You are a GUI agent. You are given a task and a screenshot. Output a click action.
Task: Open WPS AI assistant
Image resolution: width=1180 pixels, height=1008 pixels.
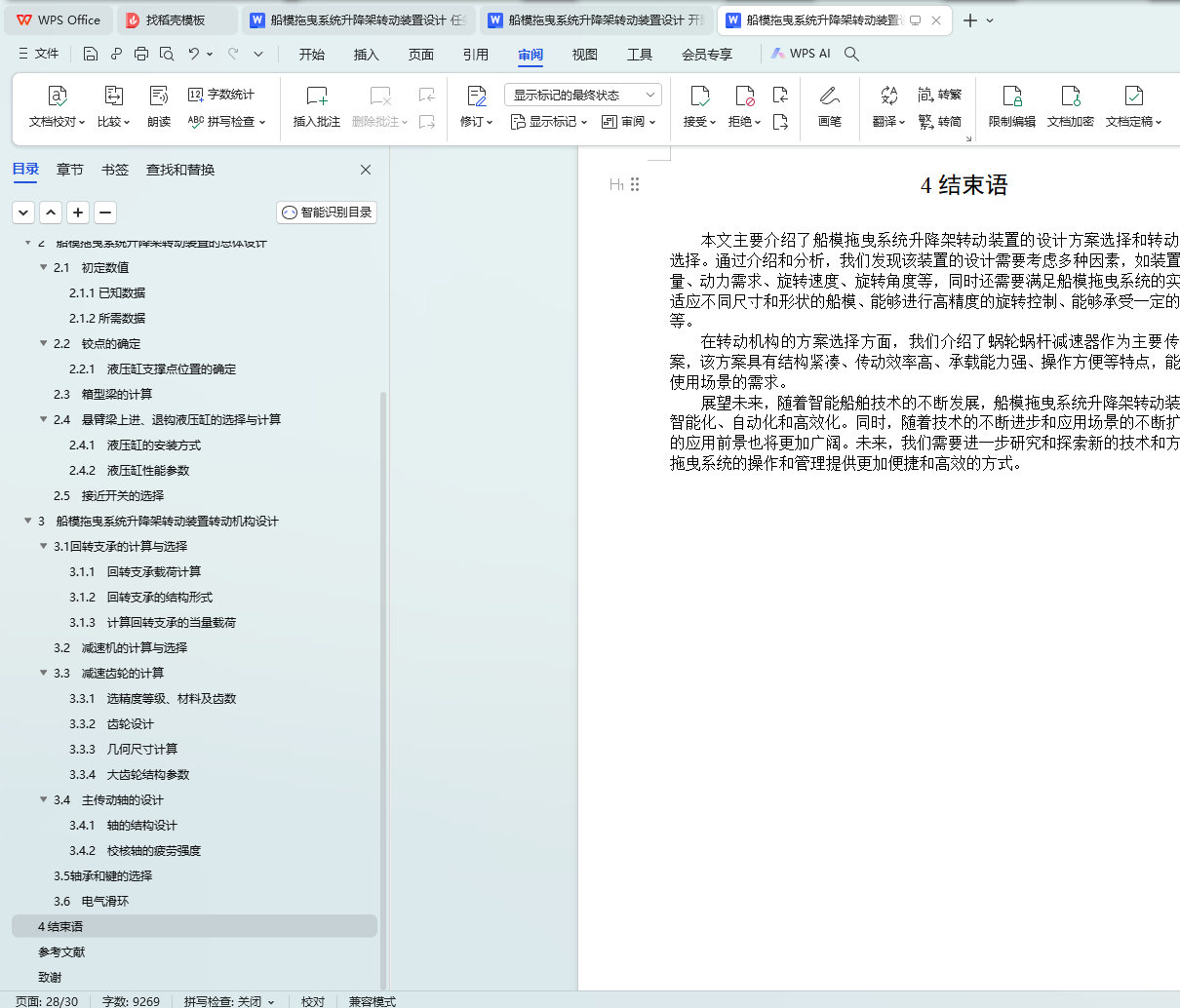pyautogui.click(x=801, y=54)
